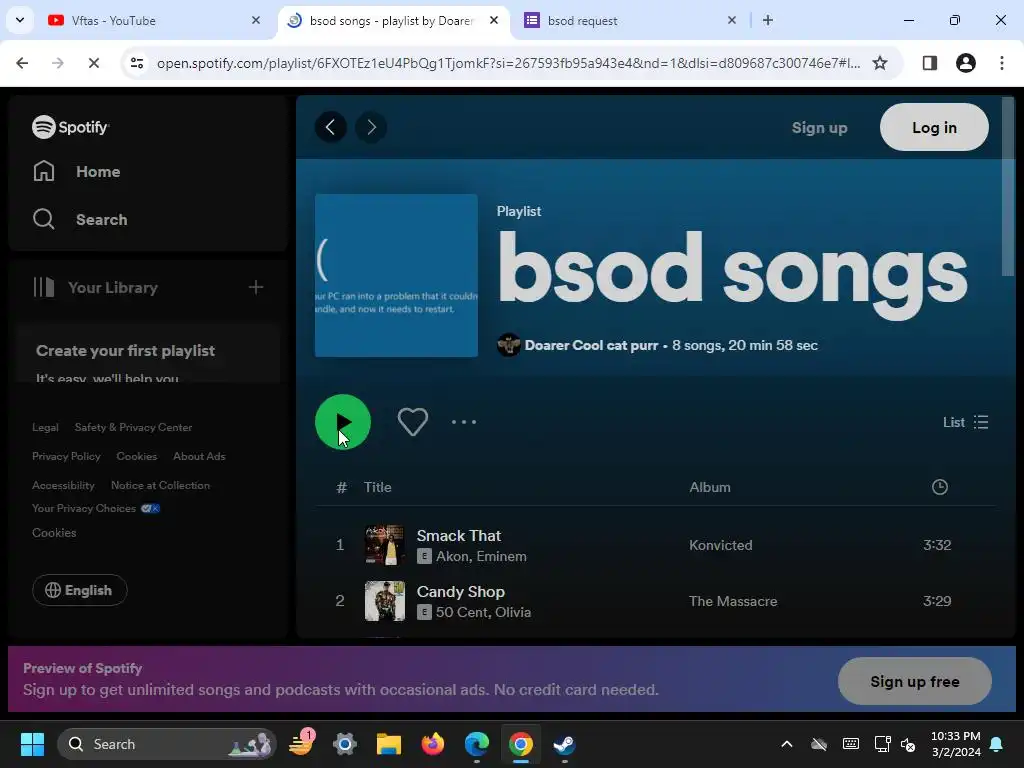Click Sign up free button
Screen dimensions: 1024x768
pyautogui.click(x=914, y=681)
